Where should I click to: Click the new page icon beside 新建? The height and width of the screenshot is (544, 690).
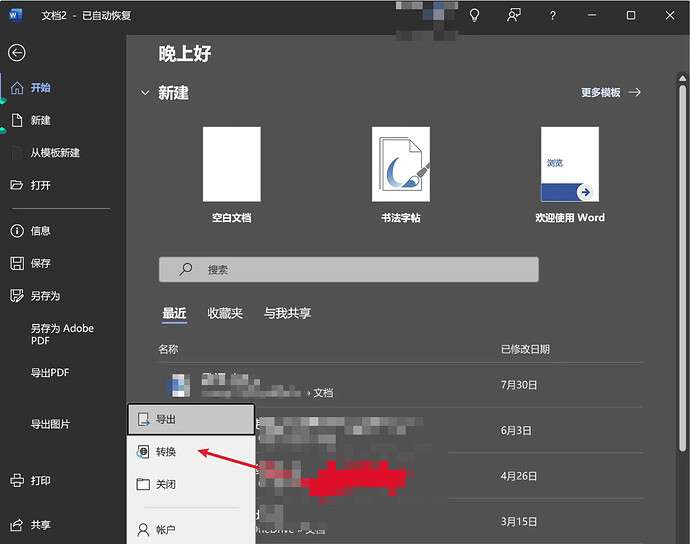point(17,120)
